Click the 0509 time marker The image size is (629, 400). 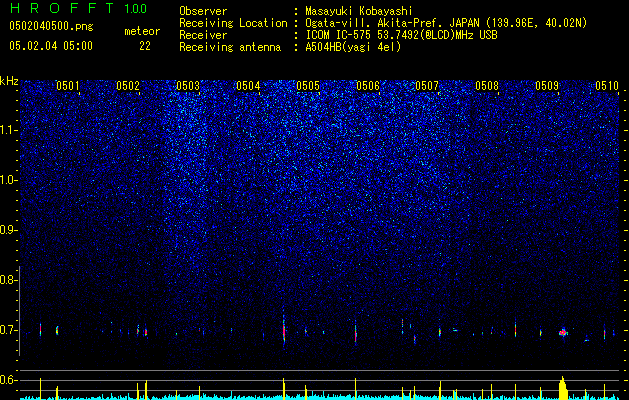tap(547, 85)
